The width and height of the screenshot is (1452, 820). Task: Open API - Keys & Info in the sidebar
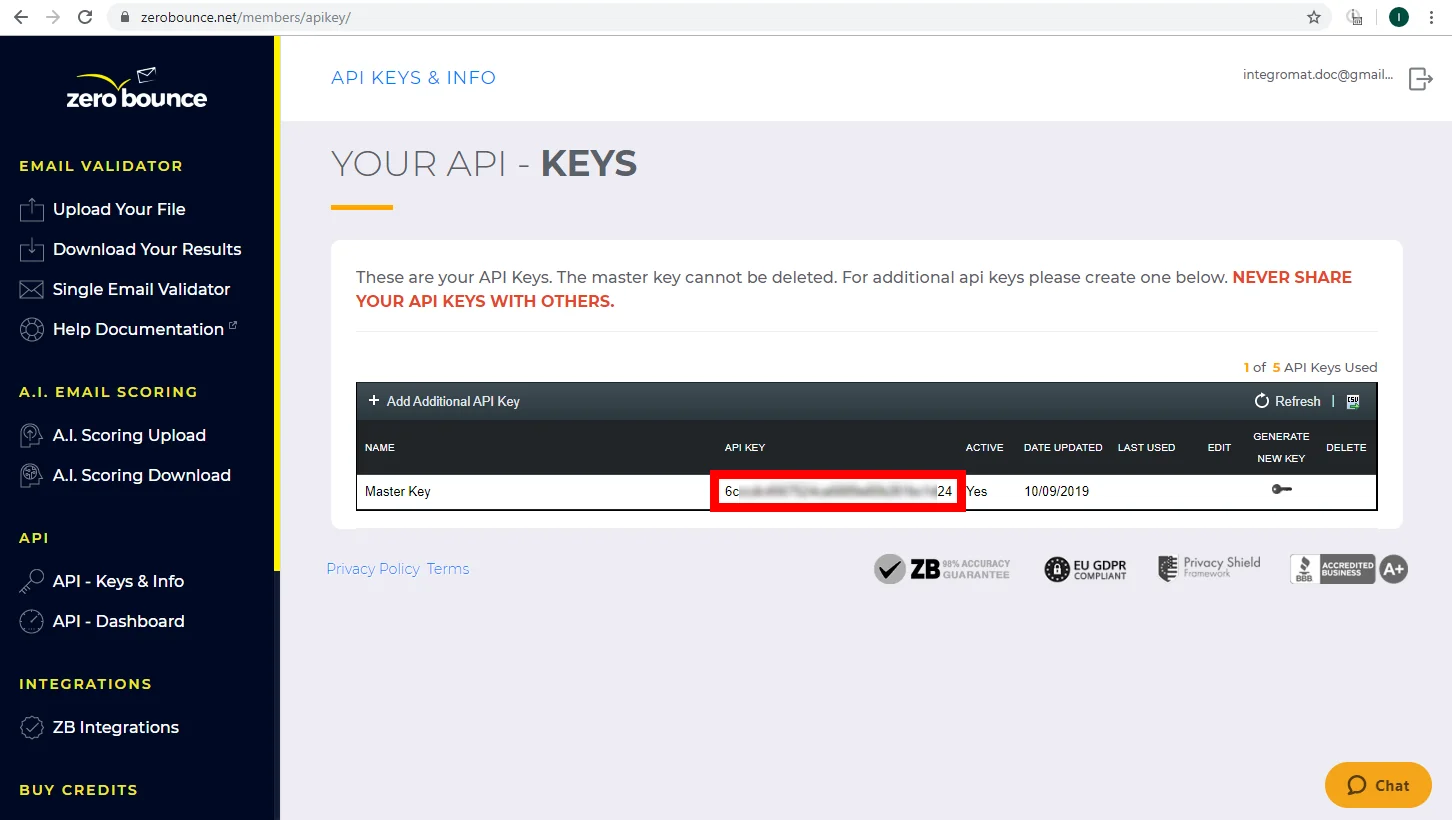[118, 581]
